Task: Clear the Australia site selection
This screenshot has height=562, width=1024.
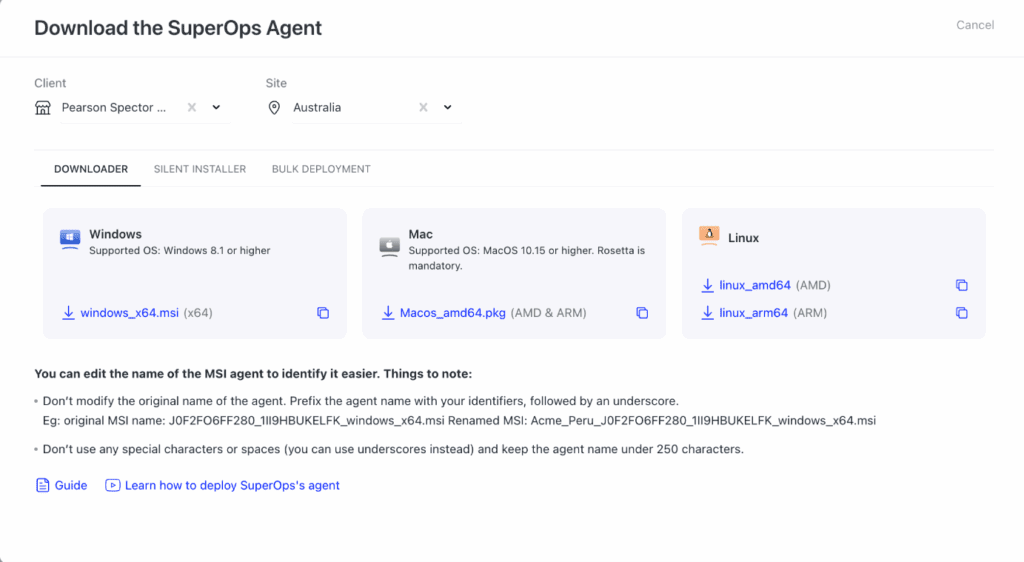Action: point(423,107)
